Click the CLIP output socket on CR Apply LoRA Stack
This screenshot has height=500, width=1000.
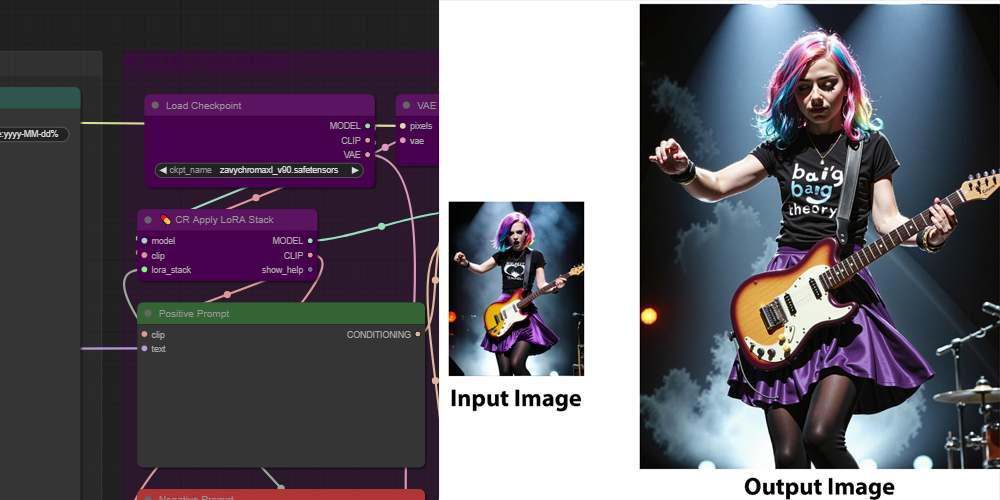click(310, 255)
